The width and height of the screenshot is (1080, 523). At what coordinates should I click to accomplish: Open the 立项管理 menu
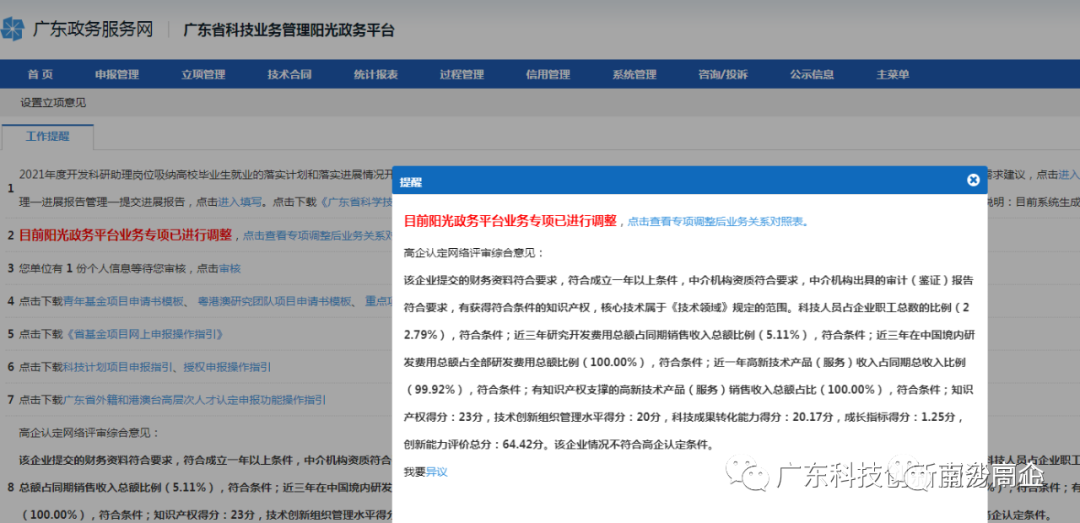203,74
